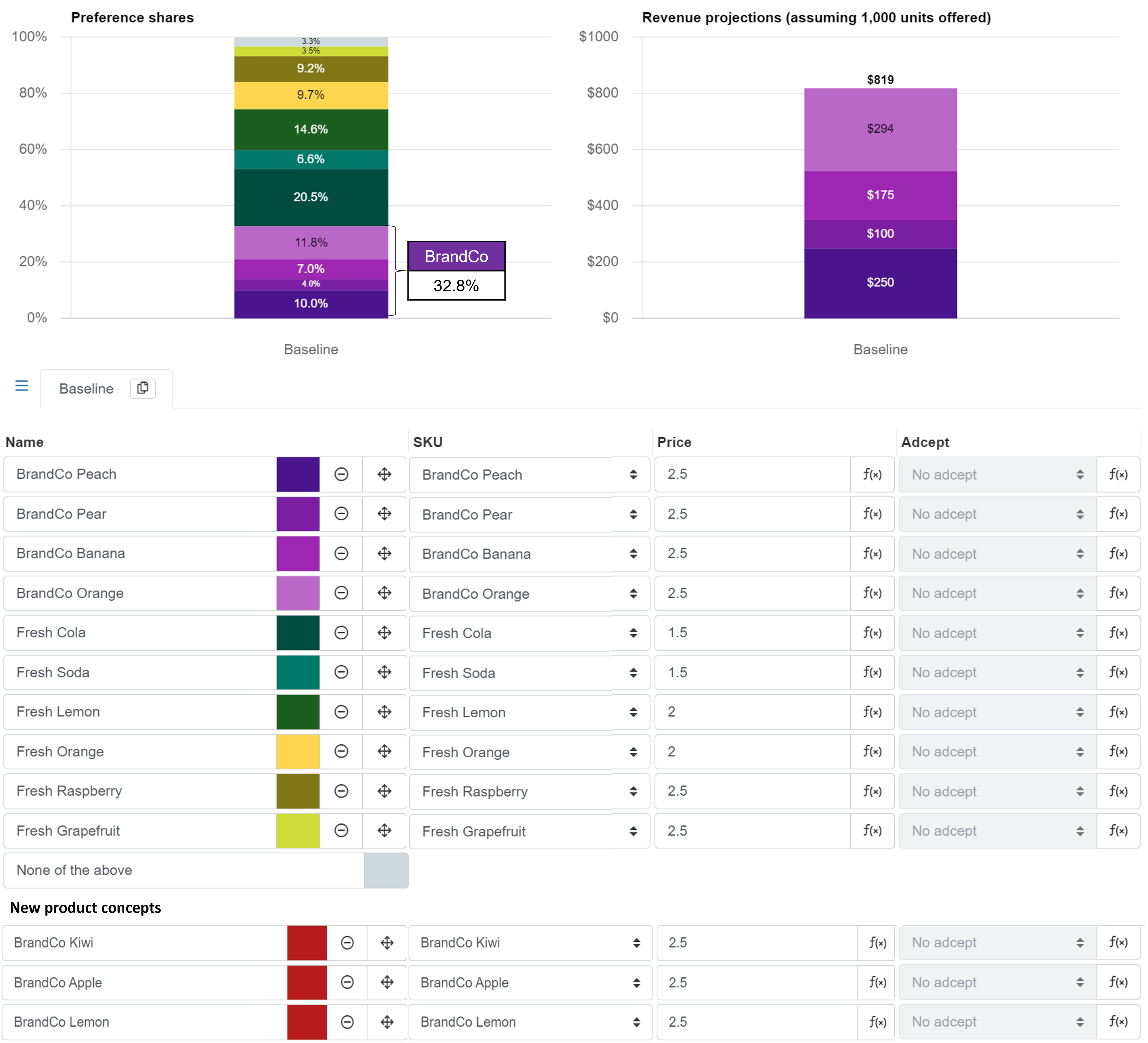The width and height of the screenshot is (1148, 1043).
Task: Remove the BrandCo Peach product row
Action: (341, 475)
